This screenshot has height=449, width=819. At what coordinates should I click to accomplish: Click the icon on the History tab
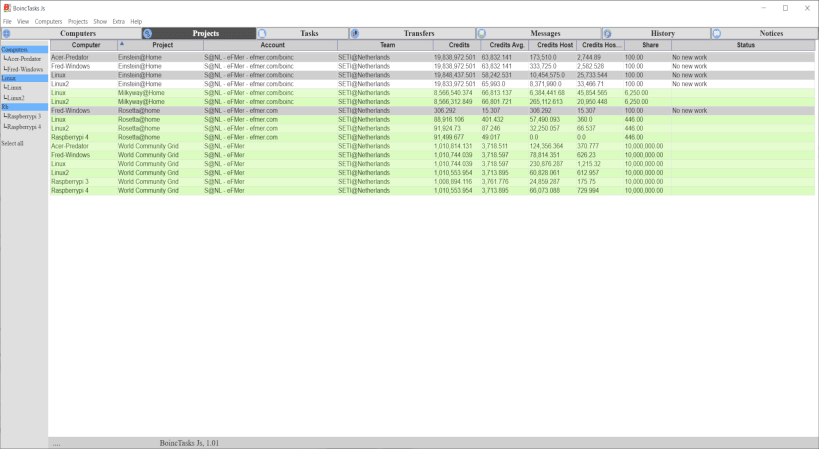pyautogui.click(x=608, y=33)
